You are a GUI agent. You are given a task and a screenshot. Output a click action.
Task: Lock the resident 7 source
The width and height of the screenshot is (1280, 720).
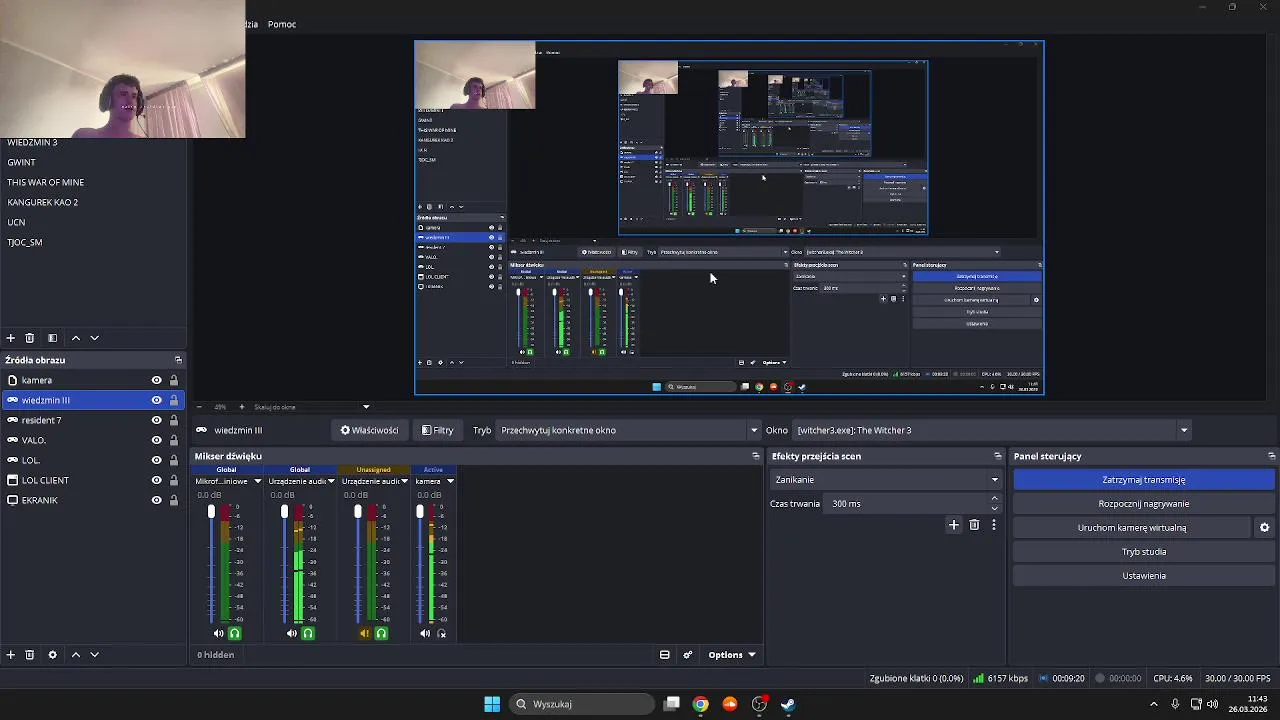pyautogui.click(x=174, y=420)
